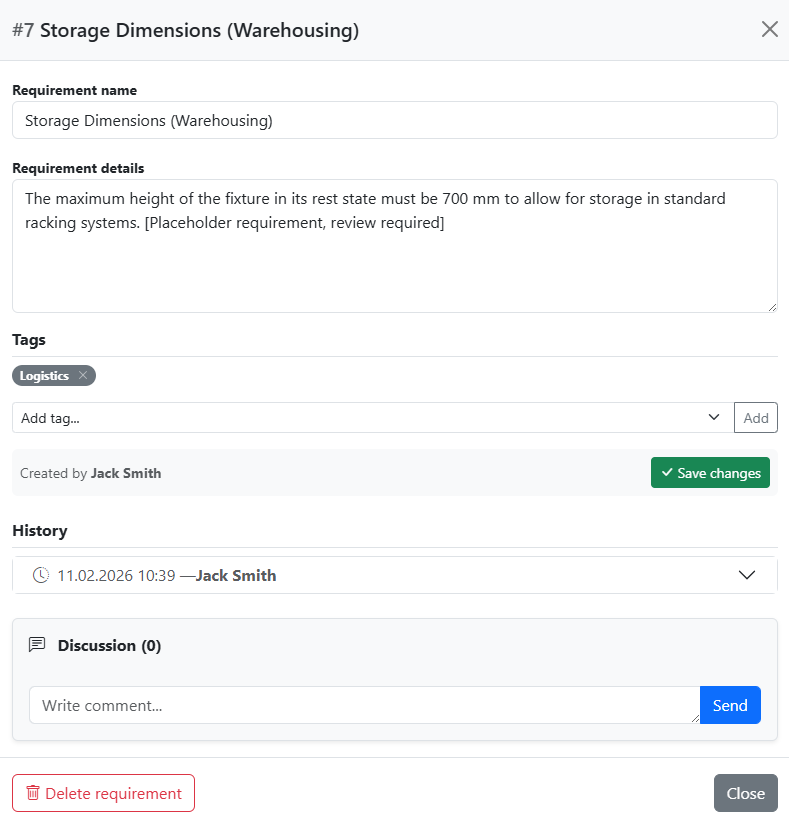Select the Logistics tag chip
Screen dimensions: 789x825
pos(45,375)
